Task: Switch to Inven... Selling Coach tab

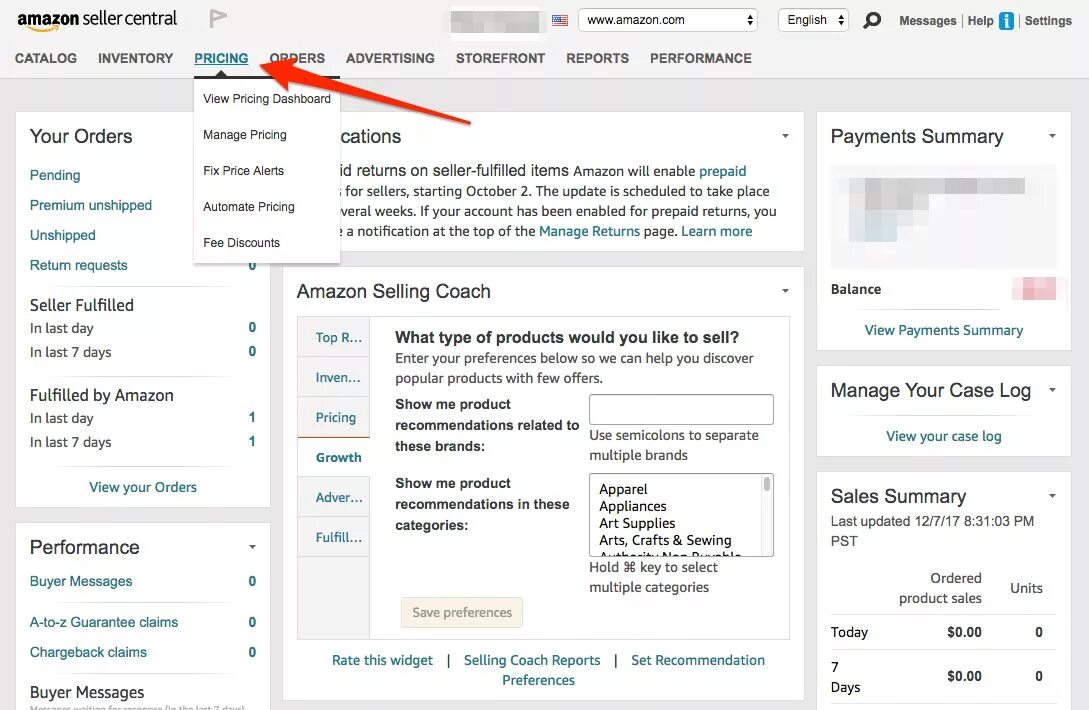Action: pos(334,377)
